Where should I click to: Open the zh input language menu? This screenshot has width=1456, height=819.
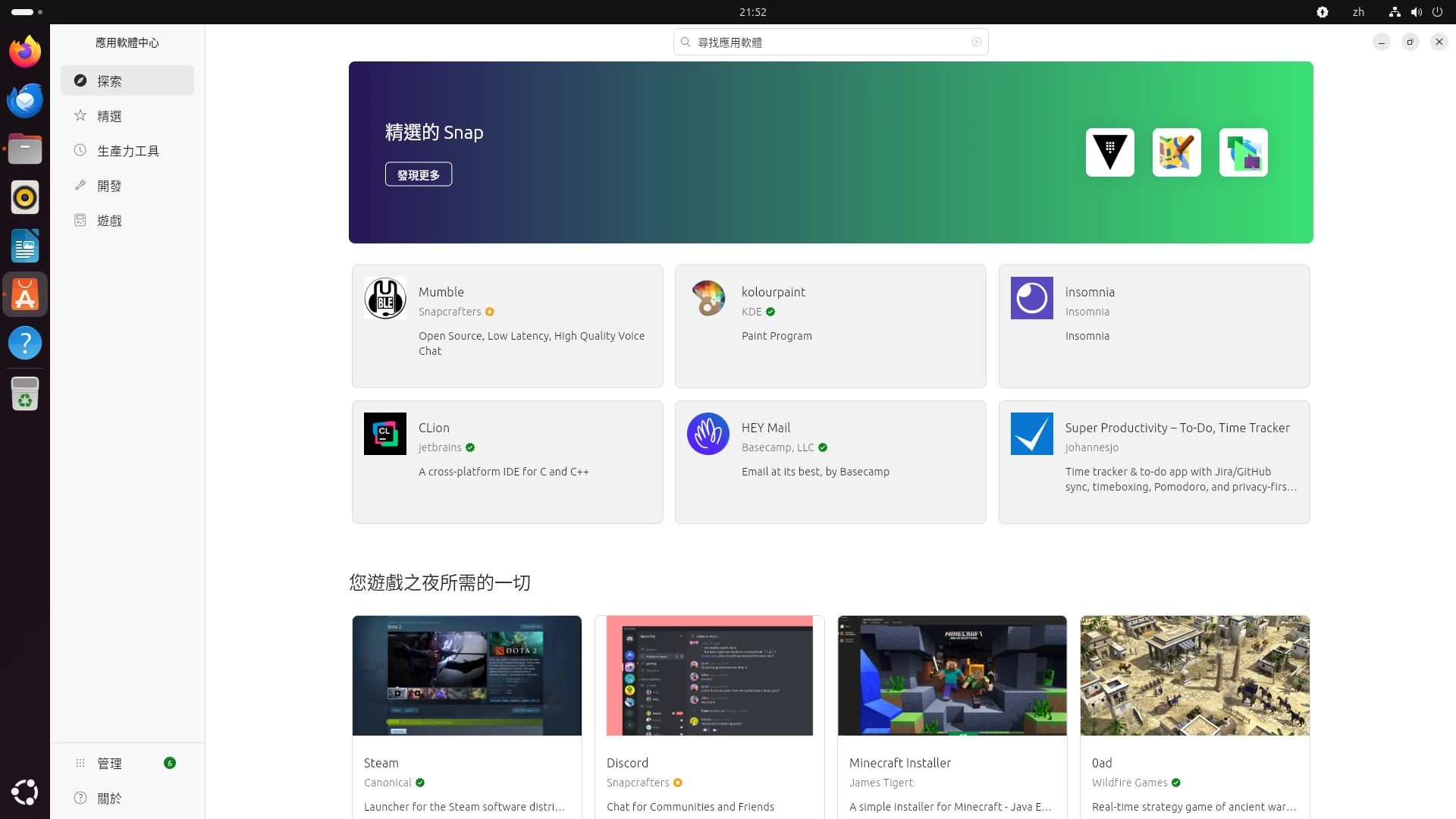tap(1358, 12)
